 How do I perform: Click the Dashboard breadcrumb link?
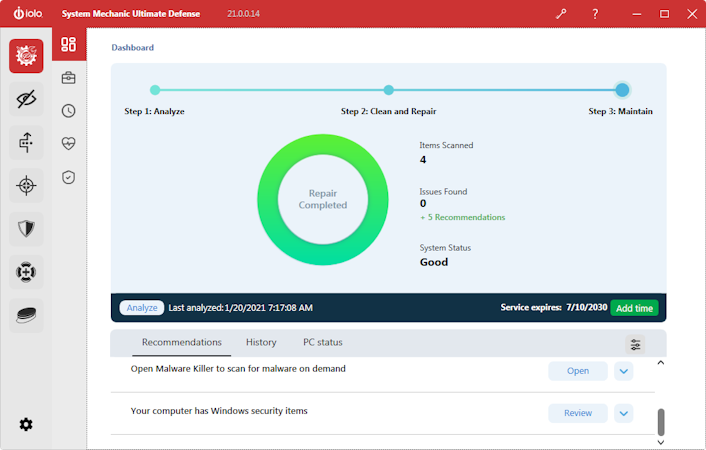[x=132, y=48]
